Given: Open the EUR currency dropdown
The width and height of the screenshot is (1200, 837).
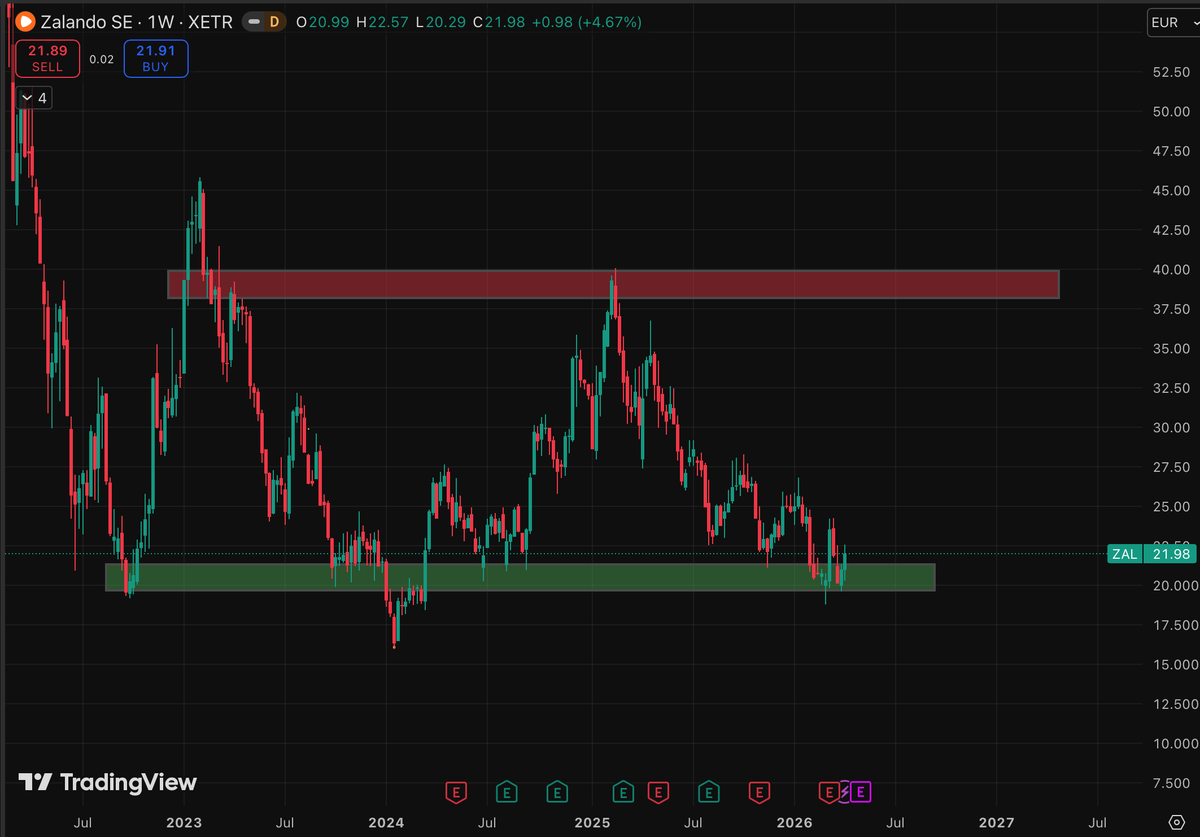Looking at the screenshot, I should 1175,22.
